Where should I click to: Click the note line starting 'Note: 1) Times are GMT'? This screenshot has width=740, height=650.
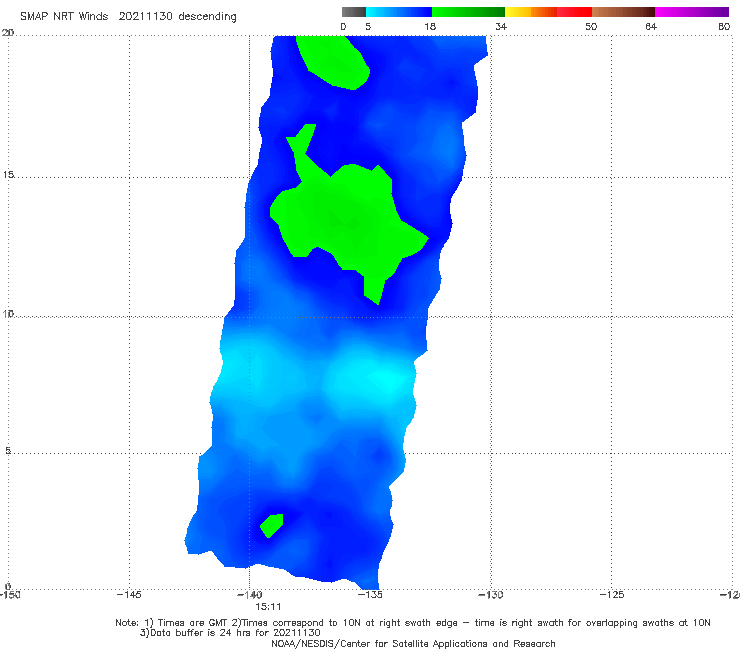(412, 623)
